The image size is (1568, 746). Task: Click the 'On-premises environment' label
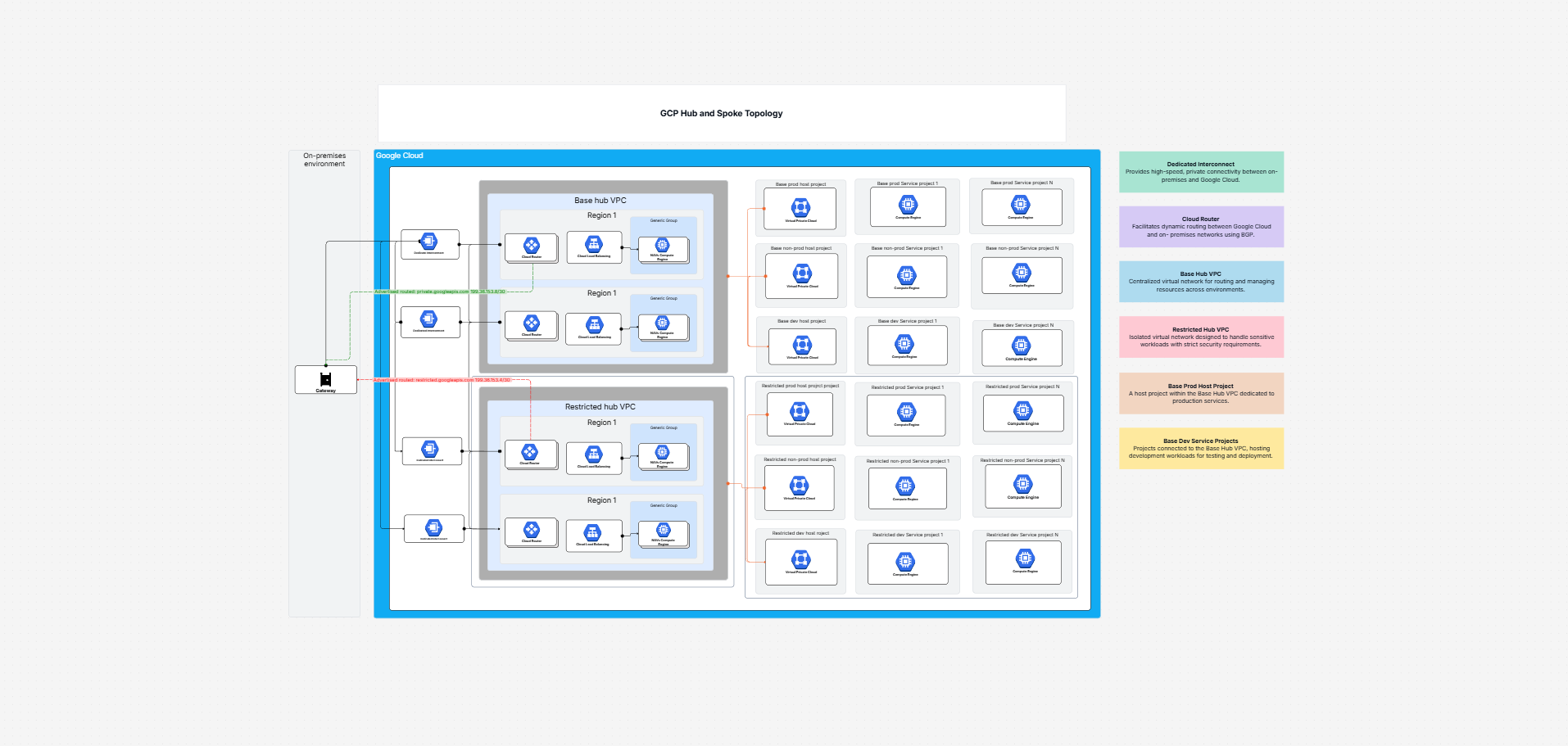click(x=324, y=160)
